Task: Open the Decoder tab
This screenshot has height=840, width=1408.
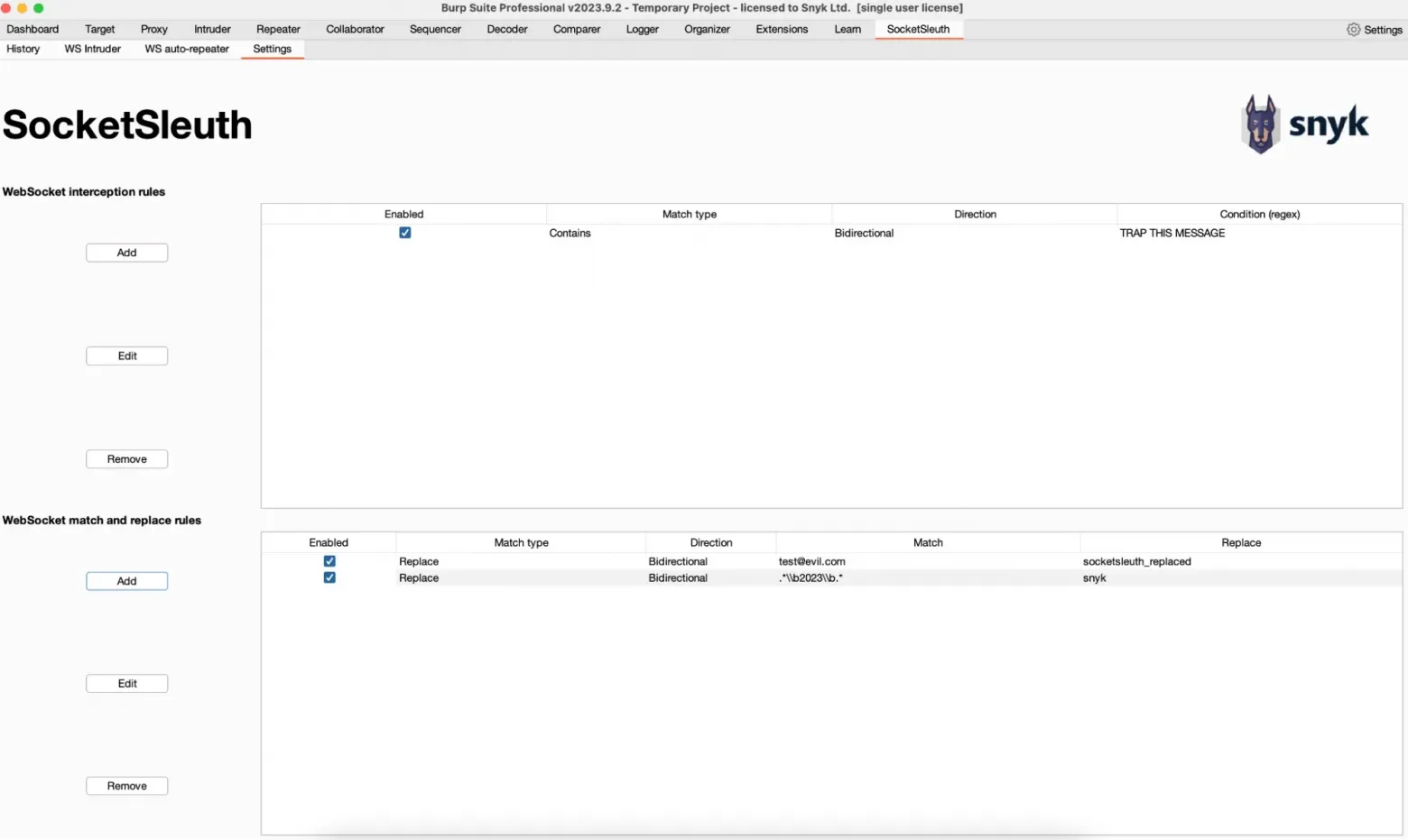Action: pyautogui.click(x=507, y=29)
